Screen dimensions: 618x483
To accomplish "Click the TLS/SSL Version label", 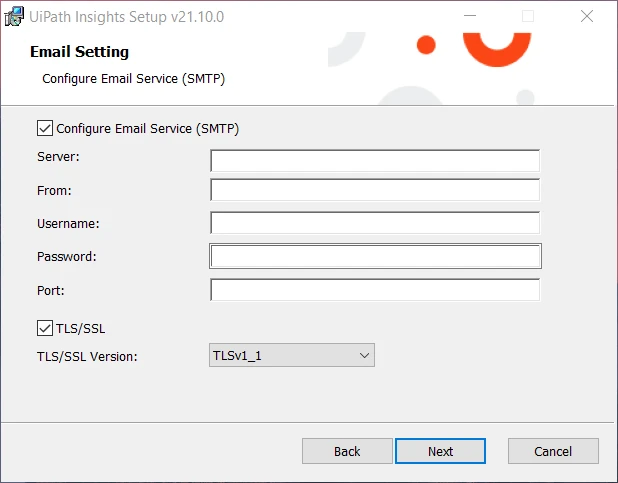I will click(x=87, y=356).
